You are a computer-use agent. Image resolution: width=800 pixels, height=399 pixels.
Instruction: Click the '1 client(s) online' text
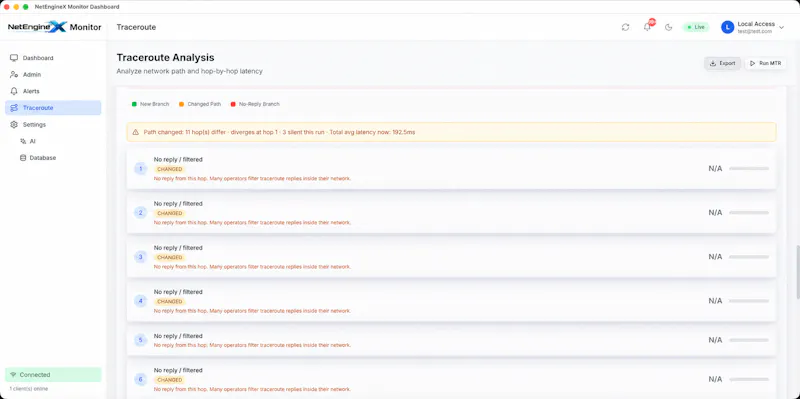29,389
